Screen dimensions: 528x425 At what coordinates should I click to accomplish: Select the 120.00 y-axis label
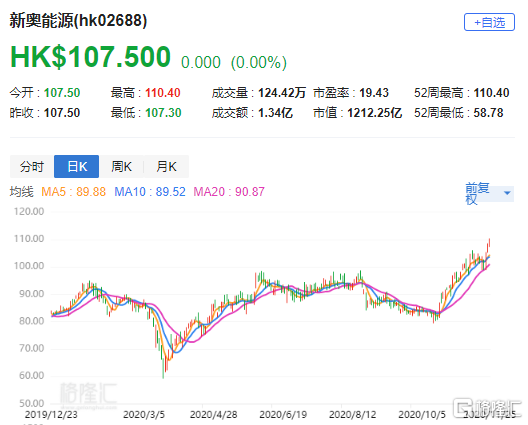pyautogui.click(x=29, y=211)
